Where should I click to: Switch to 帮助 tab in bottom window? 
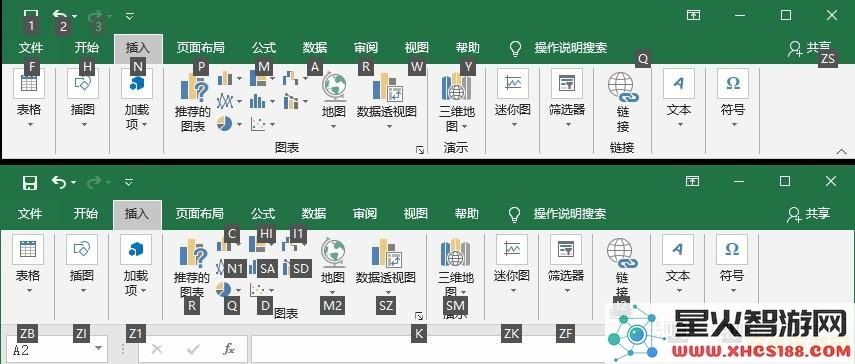pos(467,214)
